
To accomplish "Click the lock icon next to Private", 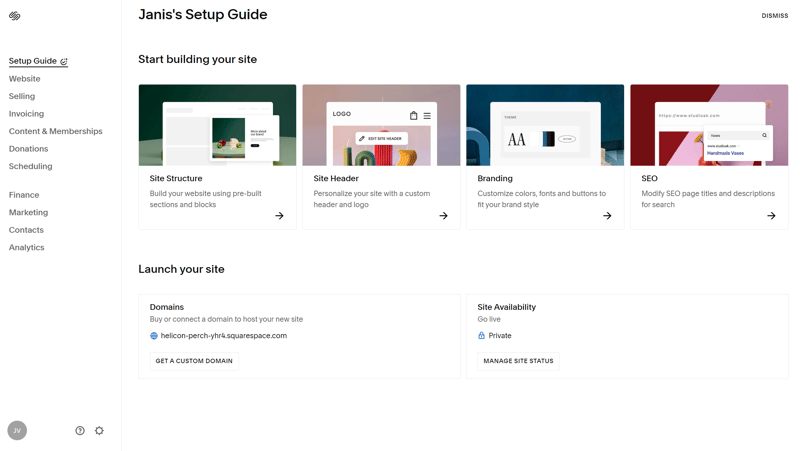I will pos(481,335).
